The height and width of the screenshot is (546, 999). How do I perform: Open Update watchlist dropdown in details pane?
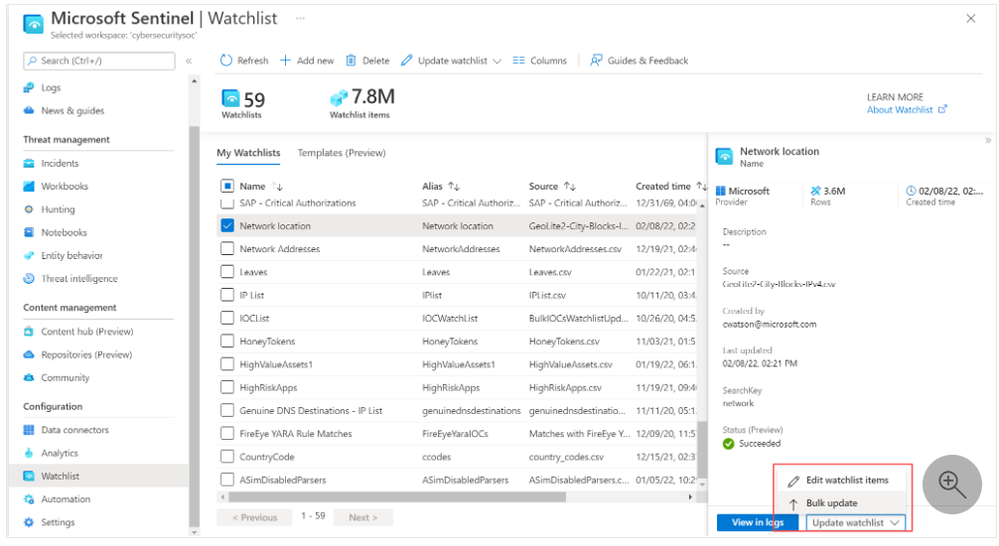856,522
